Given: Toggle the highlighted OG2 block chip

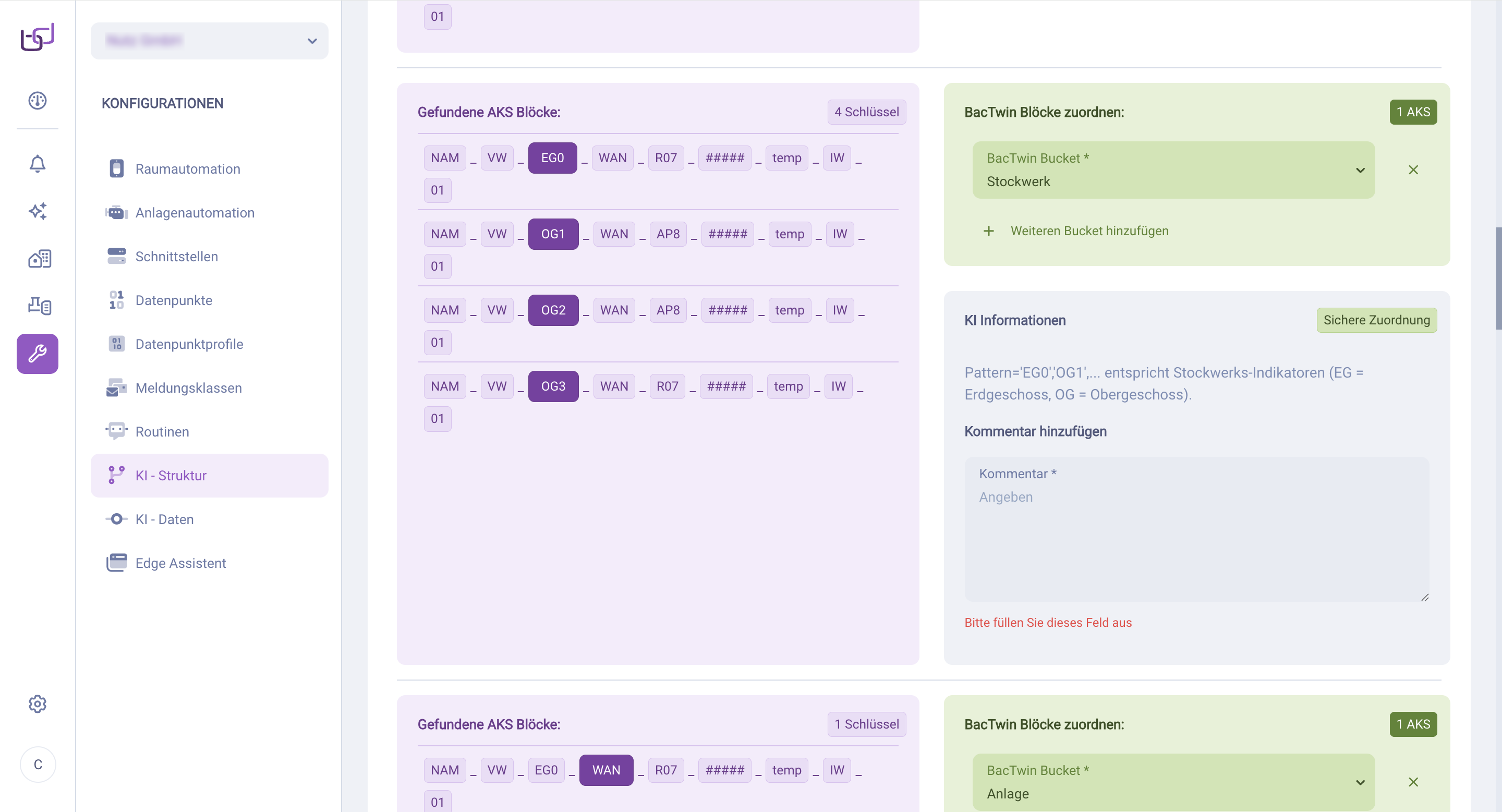Looking at the screenshot, I should coord(553,310).
